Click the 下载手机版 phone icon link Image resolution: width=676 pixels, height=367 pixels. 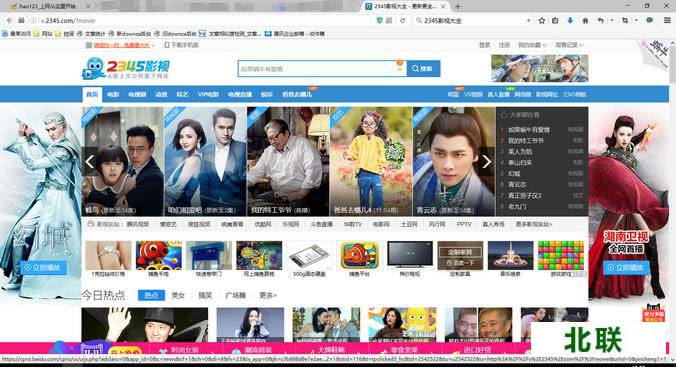pyautogui.click(x=181, y=45)
